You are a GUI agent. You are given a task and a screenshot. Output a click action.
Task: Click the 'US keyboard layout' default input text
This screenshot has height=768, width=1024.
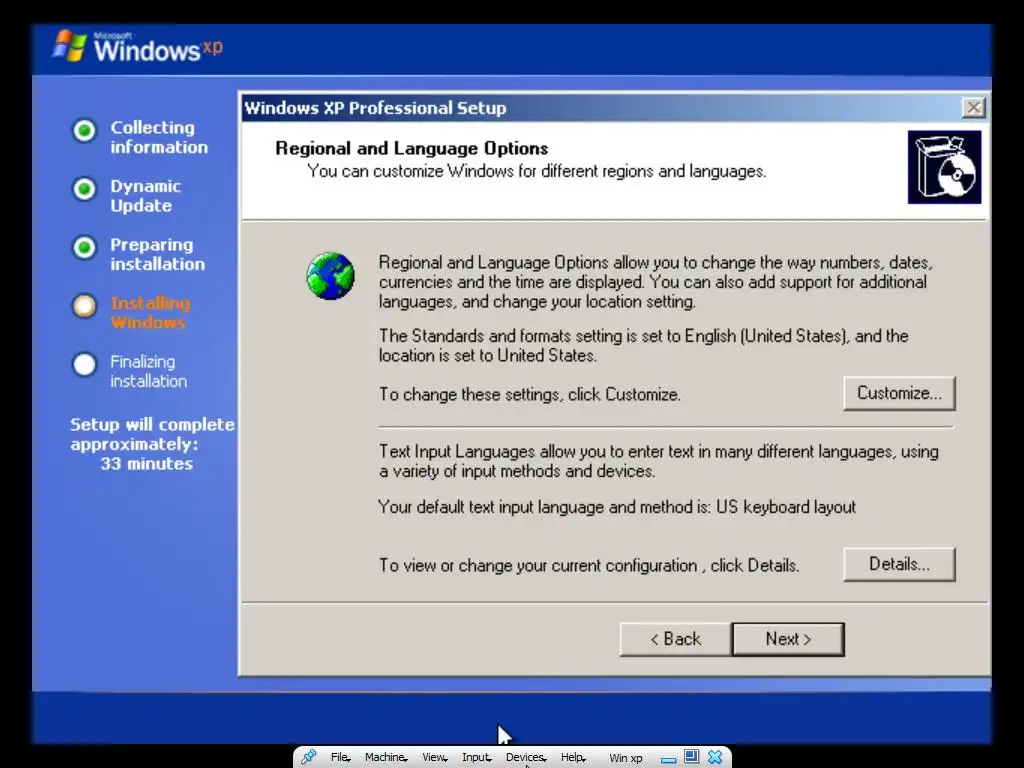pos(786,507)
